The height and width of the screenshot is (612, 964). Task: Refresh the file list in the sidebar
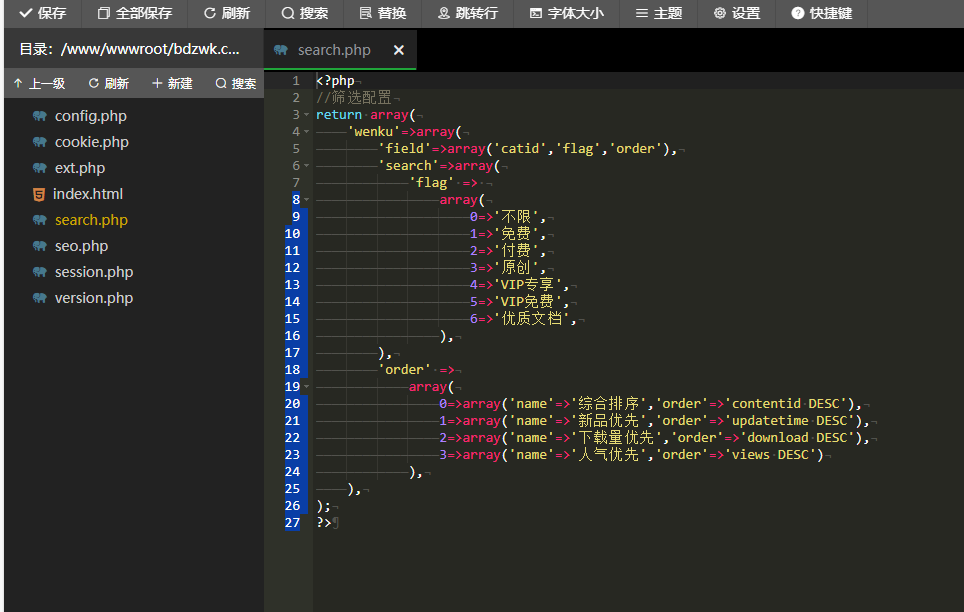click(x=108, y=83)
